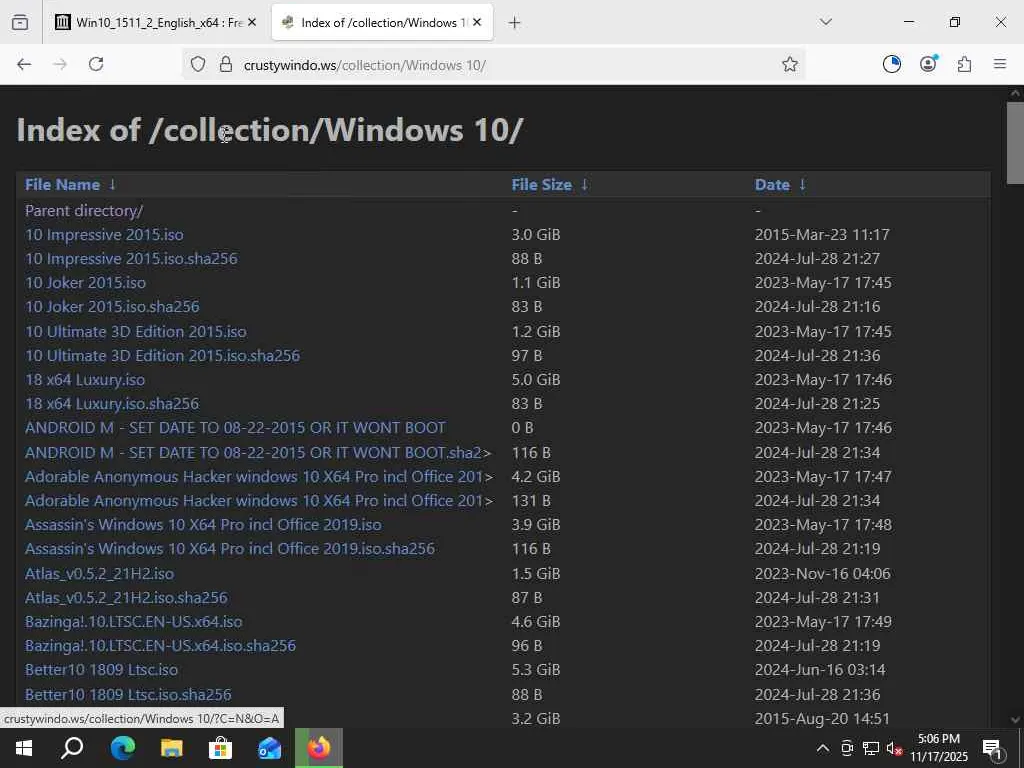This screenshot has height=768, width=1024.
Task: Open Firefox View icon in tab bar
Action: (x=20, y=23)
